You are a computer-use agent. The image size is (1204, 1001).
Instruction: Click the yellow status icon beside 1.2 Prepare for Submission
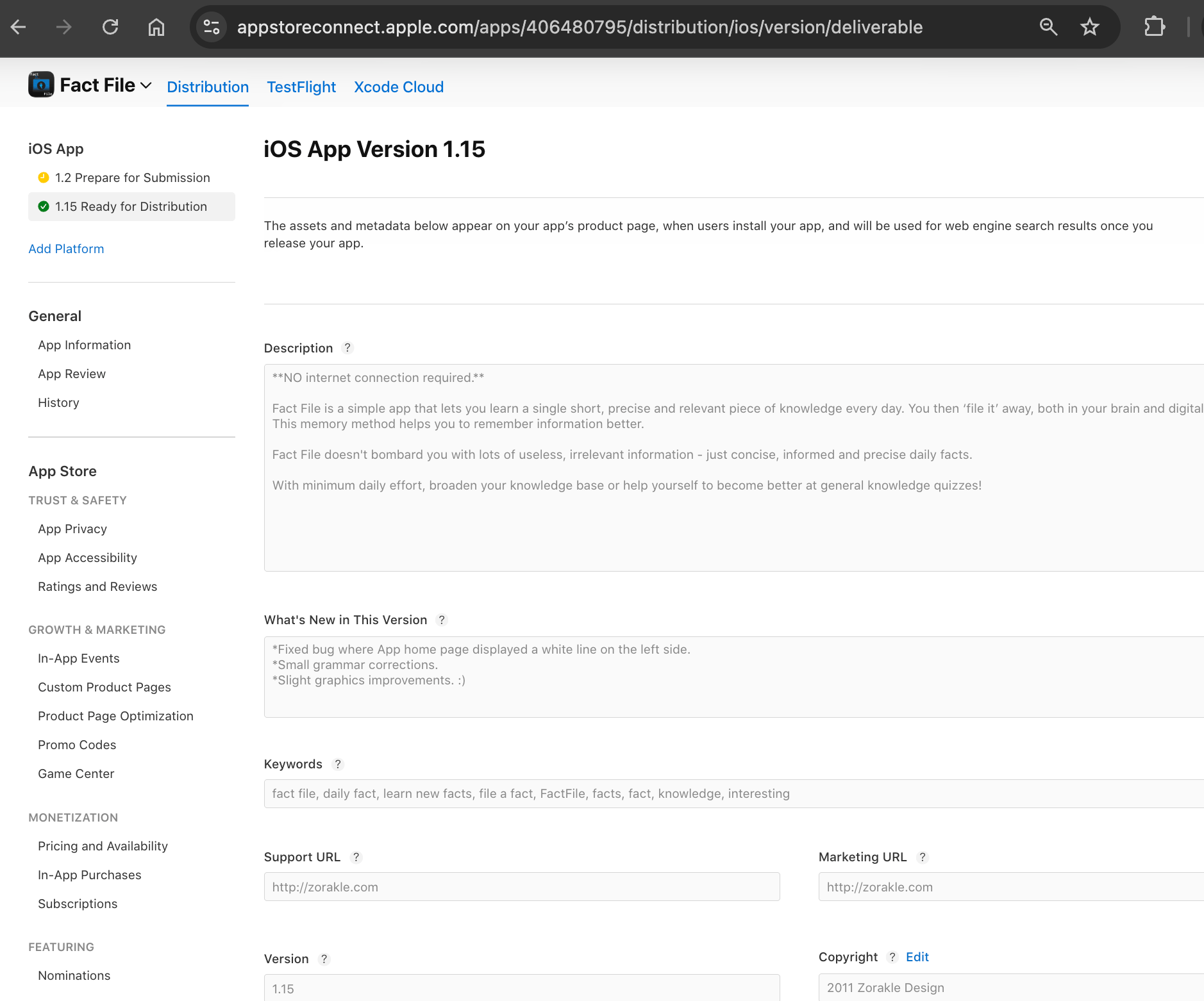pyautogui.click(x=43, y=178)
